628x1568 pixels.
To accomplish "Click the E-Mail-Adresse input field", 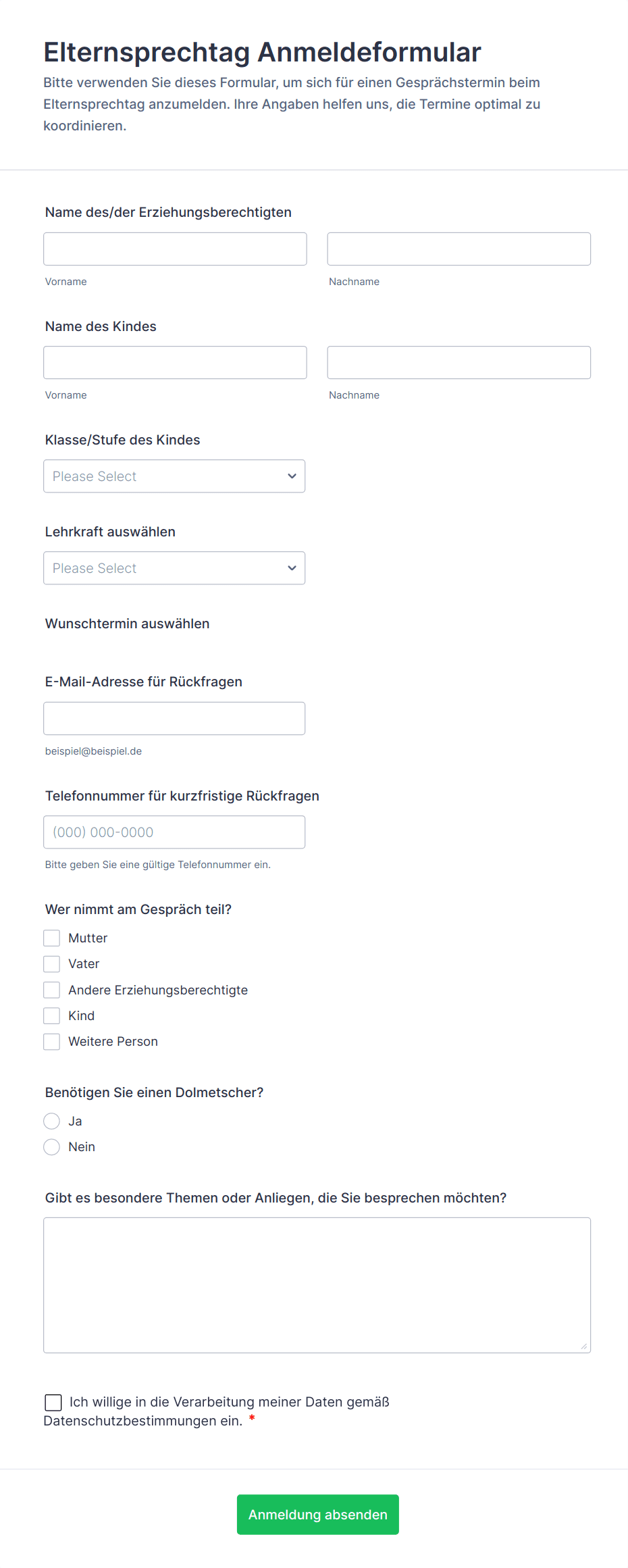I will (174, 718).
